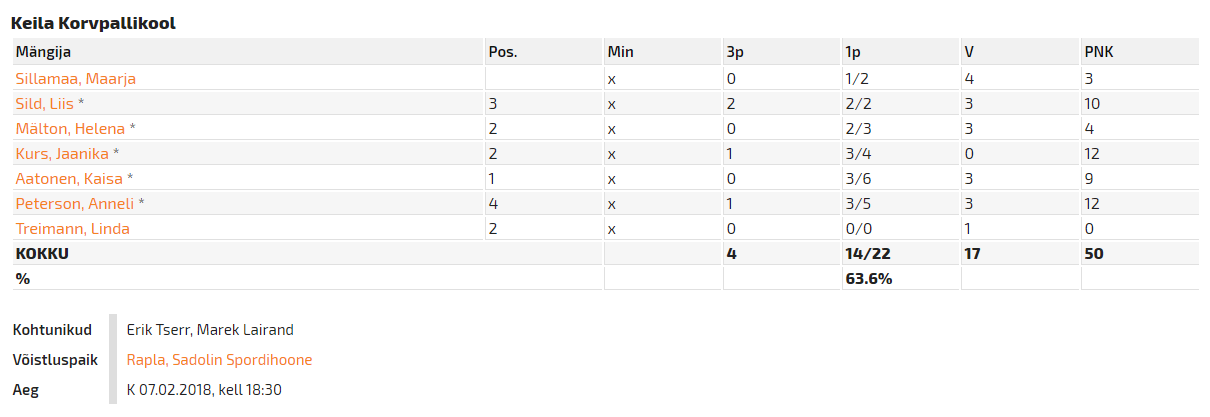
Task: Click referee names Erik Tserr, Marek Lairand
Action: tap(210, 330)
